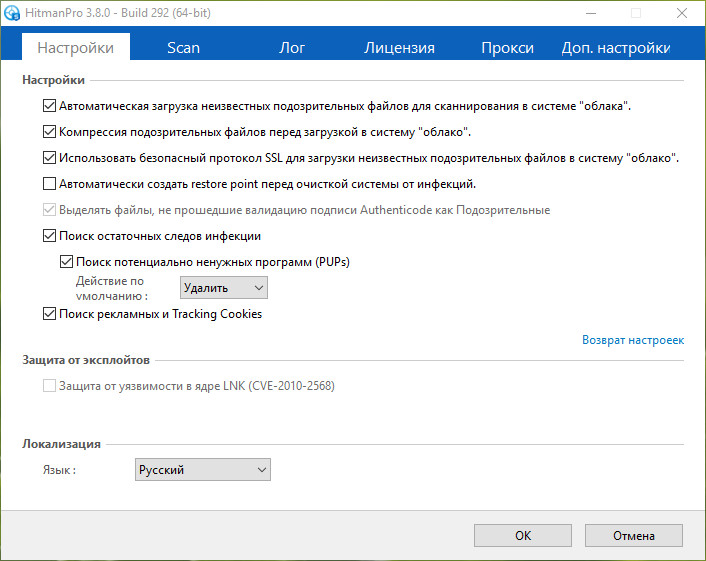Confirm settings with the OK button
Screen dimensions: 706x561
[523, 535]
